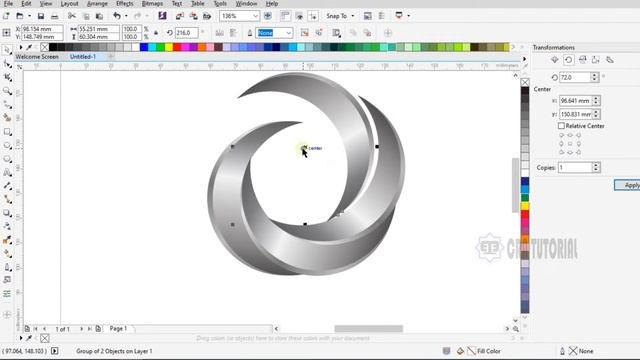Screen dimensions: 640x360
Task: Select the Pick tool in the toolbox
Action: [7, 50]
